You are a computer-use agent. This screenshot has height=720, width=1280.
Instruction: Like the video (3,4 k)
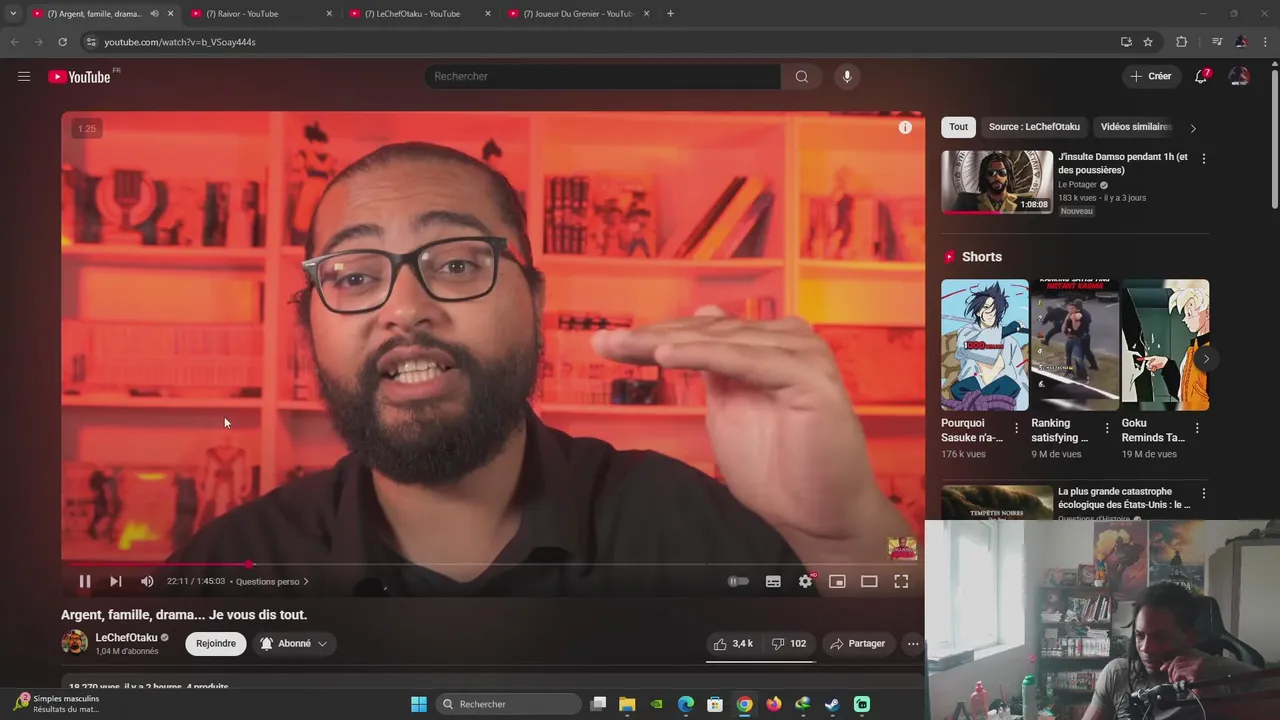pyautogui.click(x=733, y=644)
